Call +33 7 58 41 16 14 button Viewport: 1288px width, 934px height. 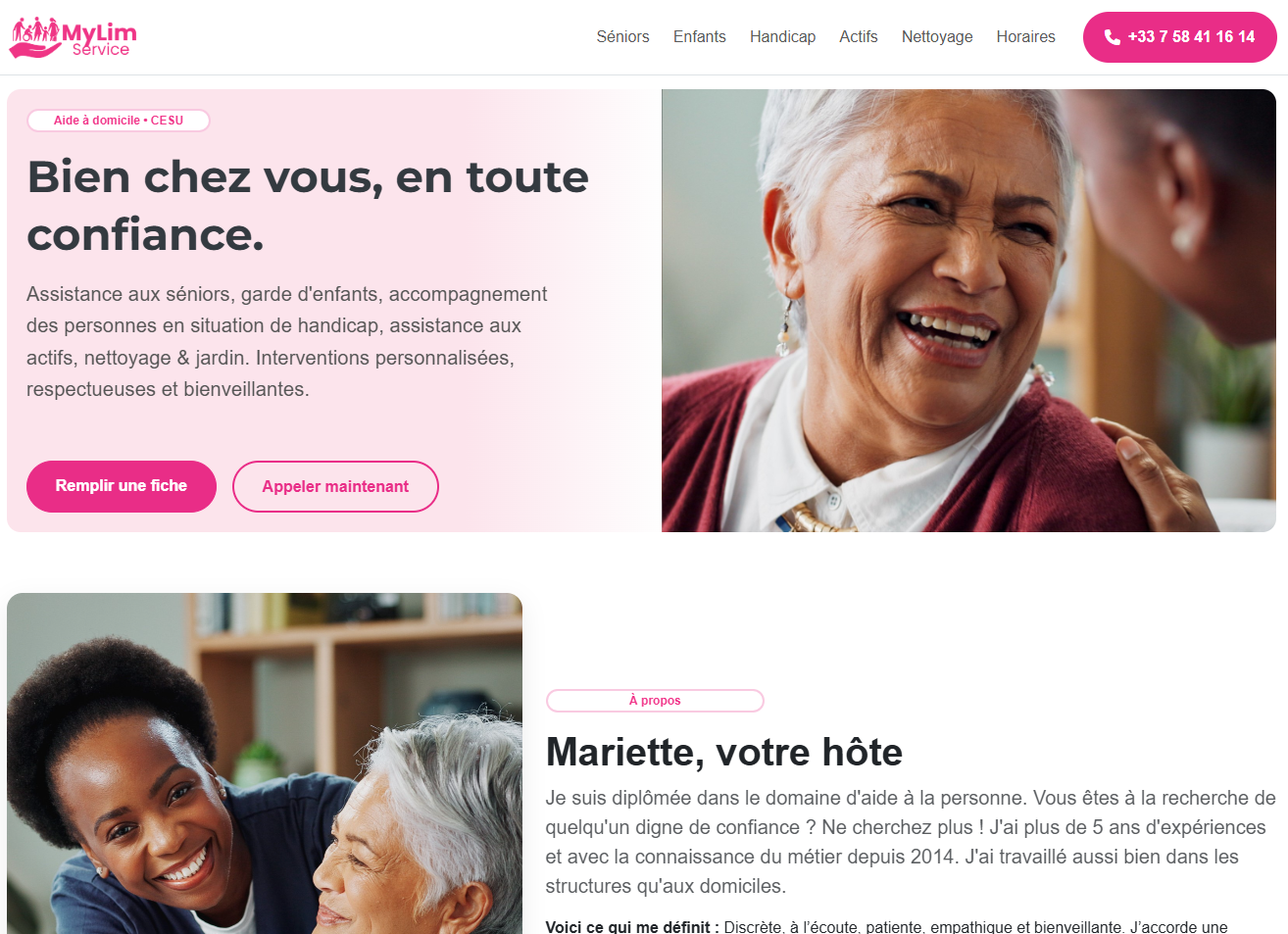(1179, 37)
